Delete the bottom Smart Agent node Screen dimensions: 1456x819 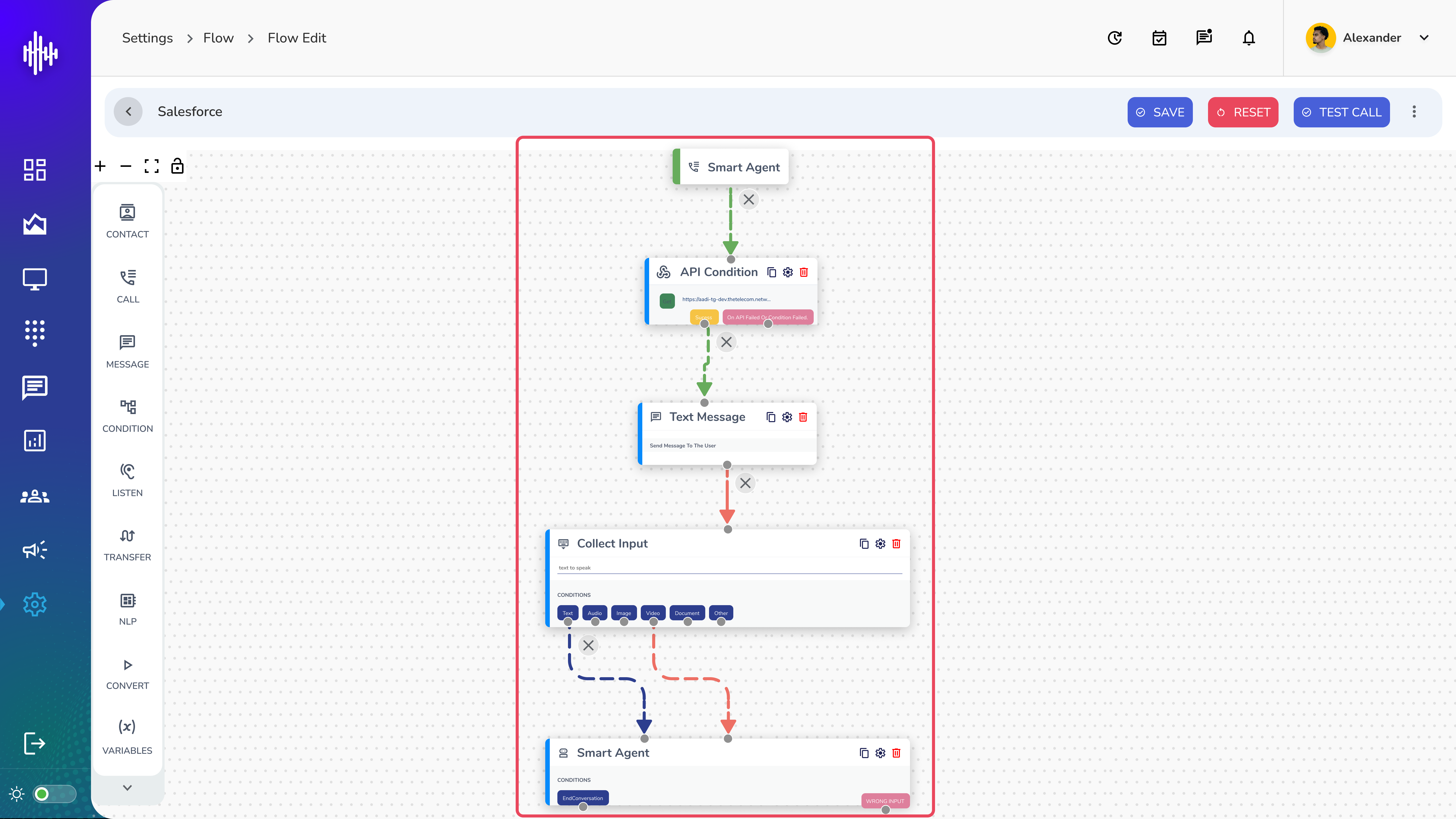[x=896, y=753]
